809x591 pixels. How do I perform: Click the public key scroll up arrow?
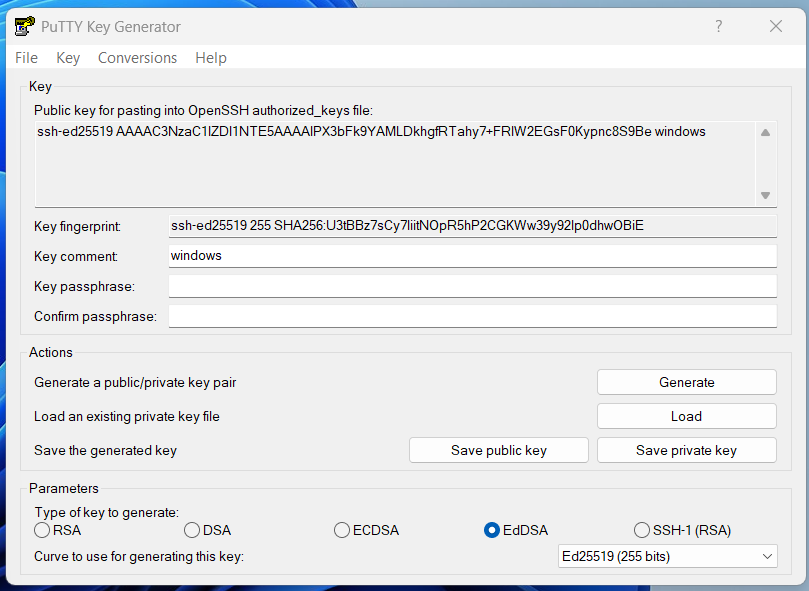click(x=765, y=133)
